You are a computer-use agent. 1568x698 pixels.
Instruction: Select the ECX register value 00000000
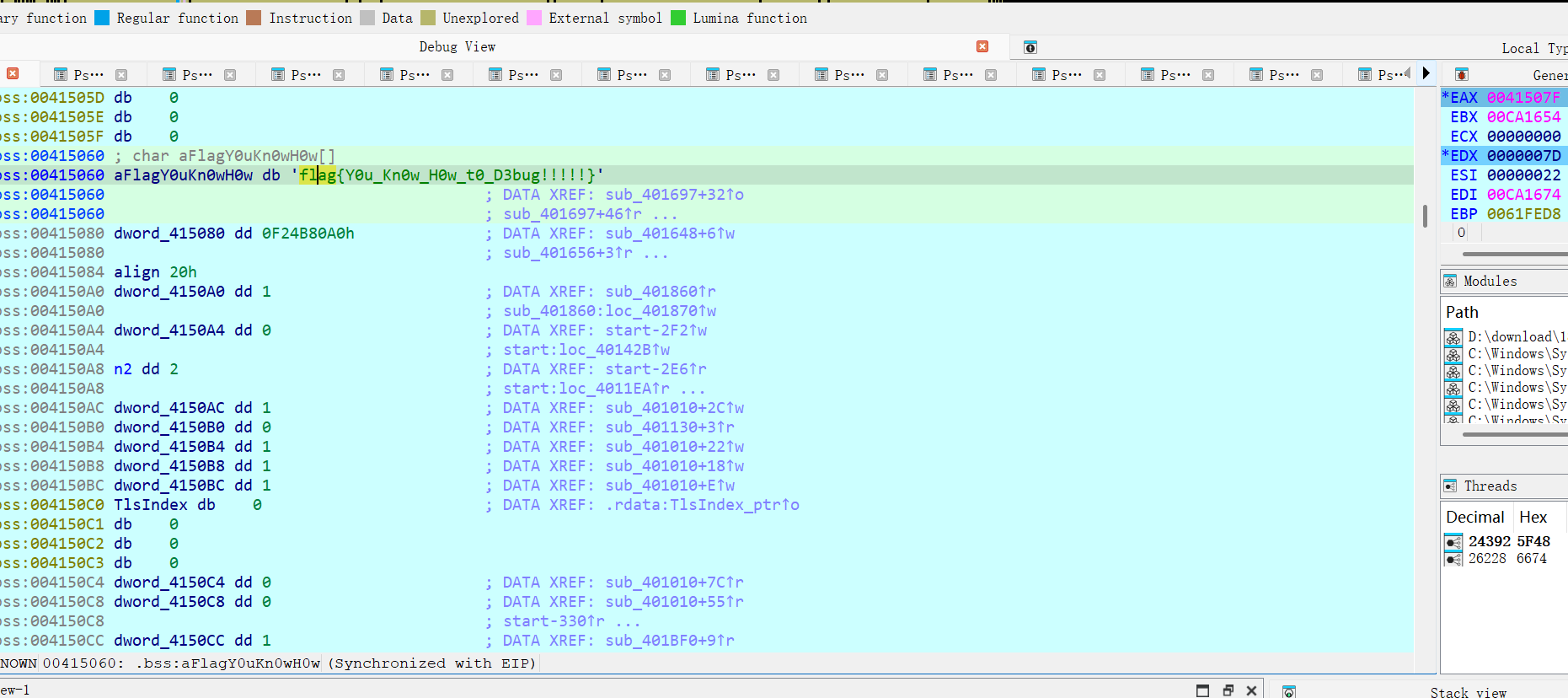point(1523,136)
